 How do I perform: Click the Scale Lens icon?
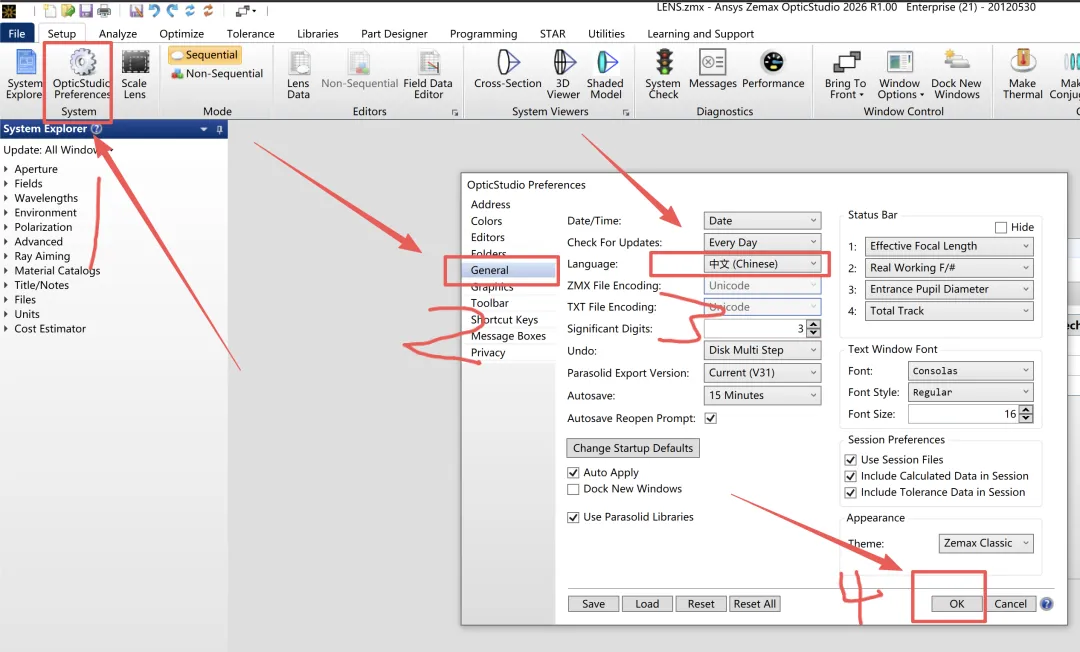click(x=134, y=74)
